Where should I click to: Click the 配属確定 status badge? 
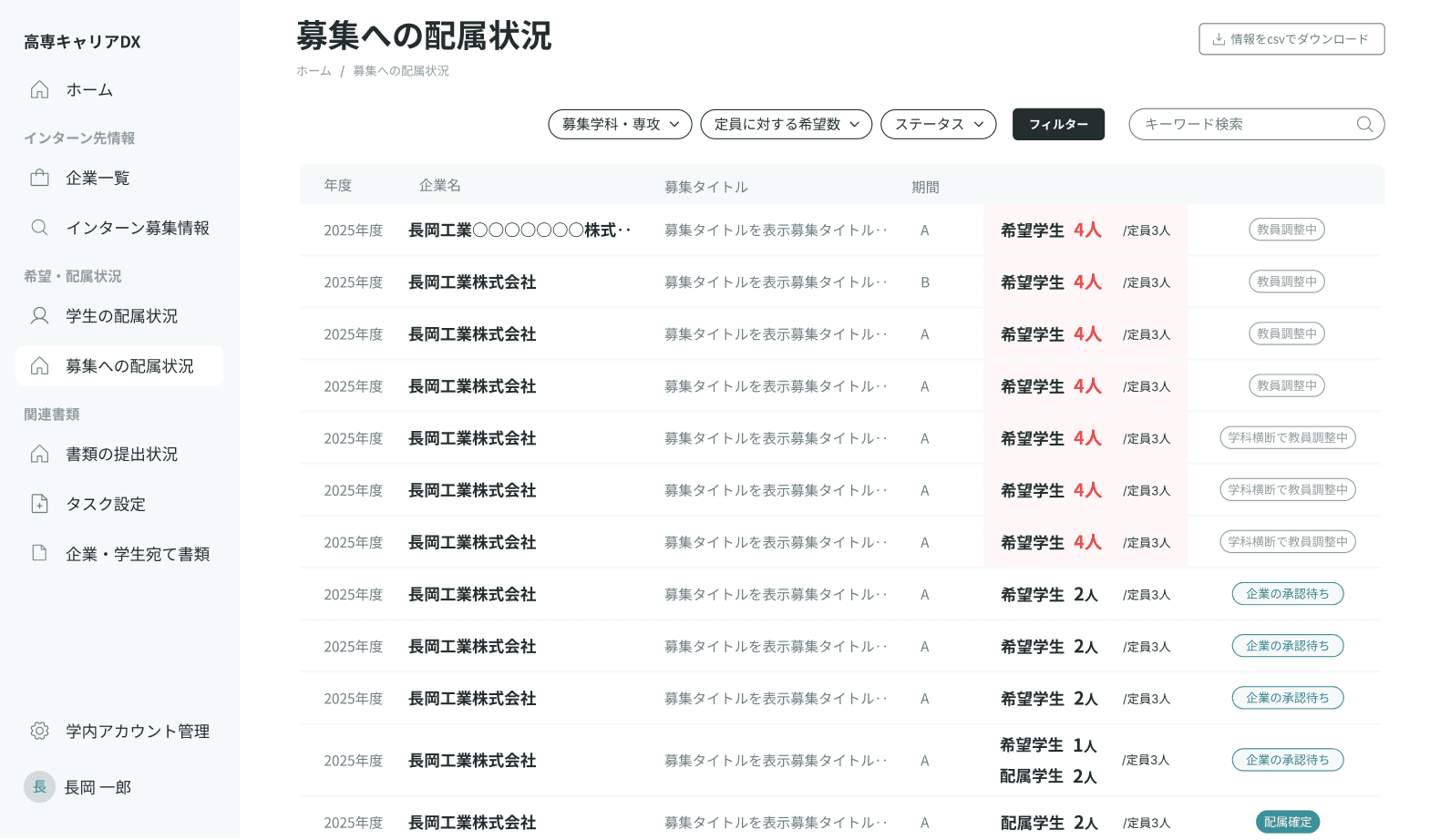click(x=1287, y=822)
